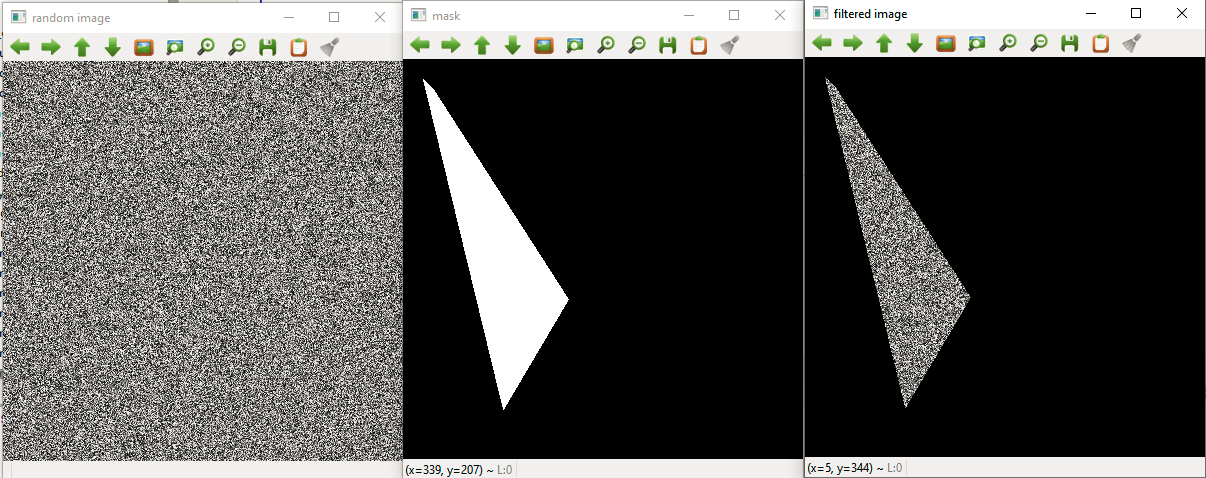Screen dimensions: 1206x478
Task: Pan up in the filtered image window
Action: [884, 43]
